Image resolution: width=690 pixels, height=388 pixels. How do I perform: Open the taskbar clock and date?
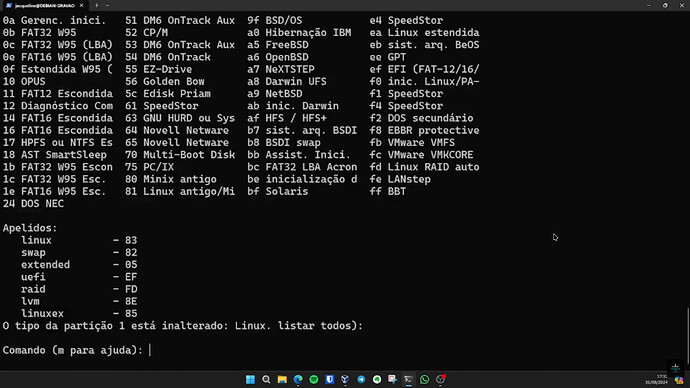657,380
